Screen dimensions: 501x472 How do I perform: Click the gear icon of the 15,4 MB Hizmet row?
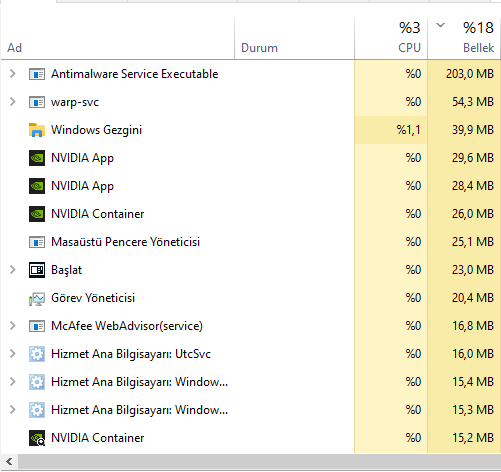coord(37,382)
